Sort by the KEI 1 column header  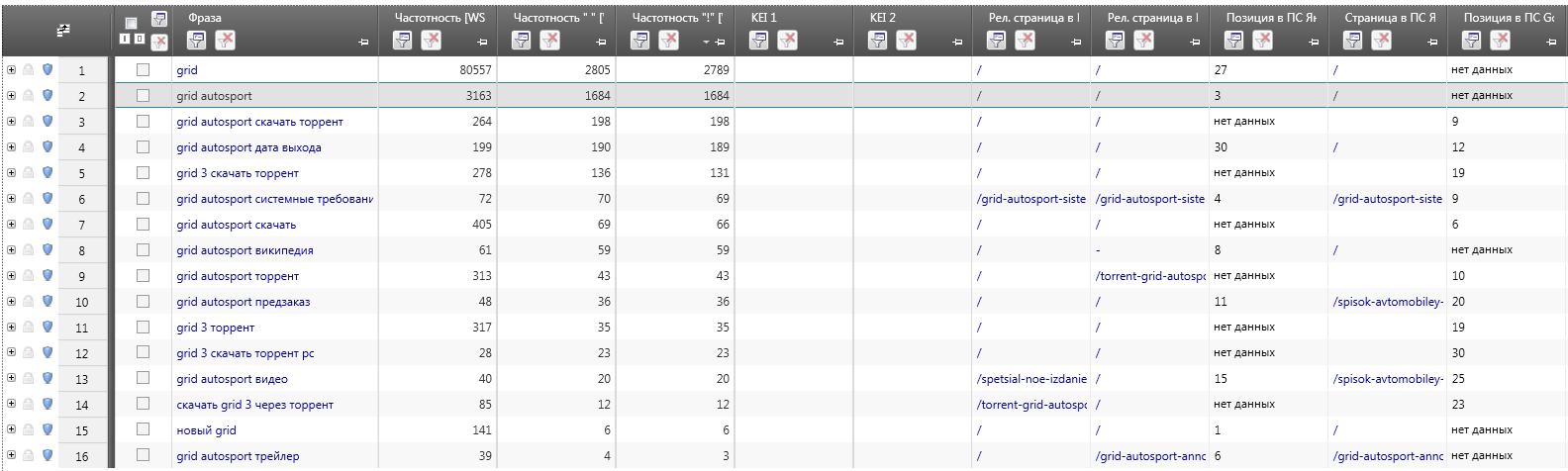pos(764,17)
